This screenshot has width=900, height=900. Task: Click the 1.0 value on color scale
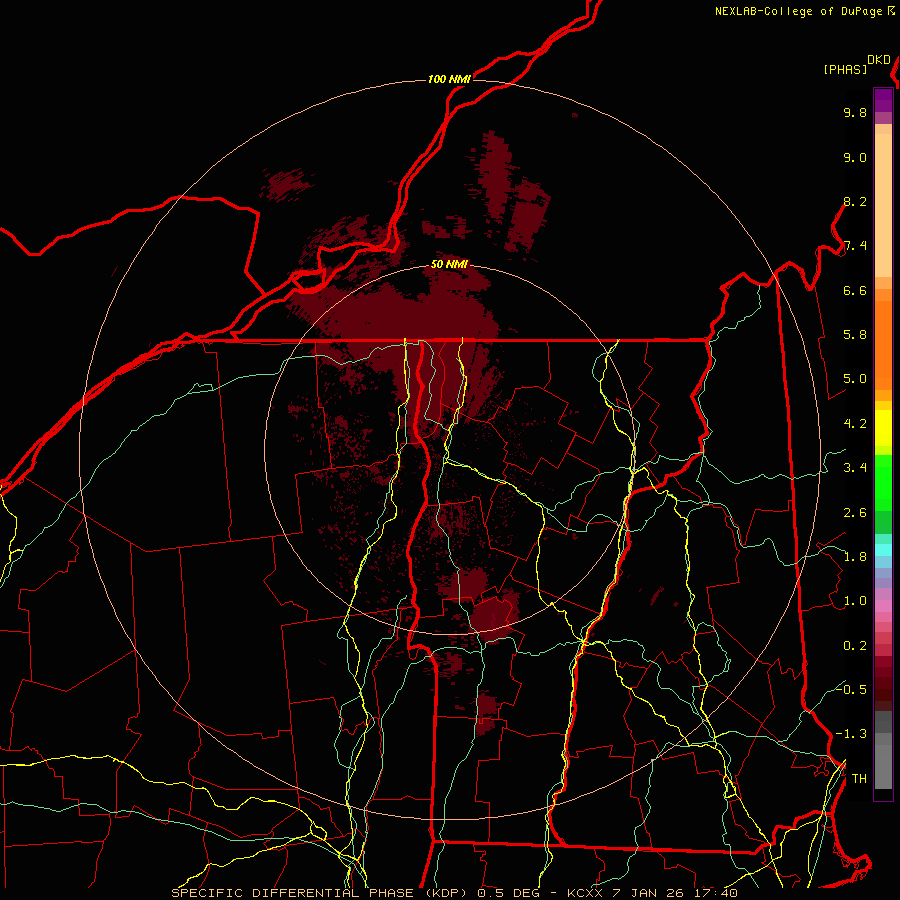coord(855,601)
